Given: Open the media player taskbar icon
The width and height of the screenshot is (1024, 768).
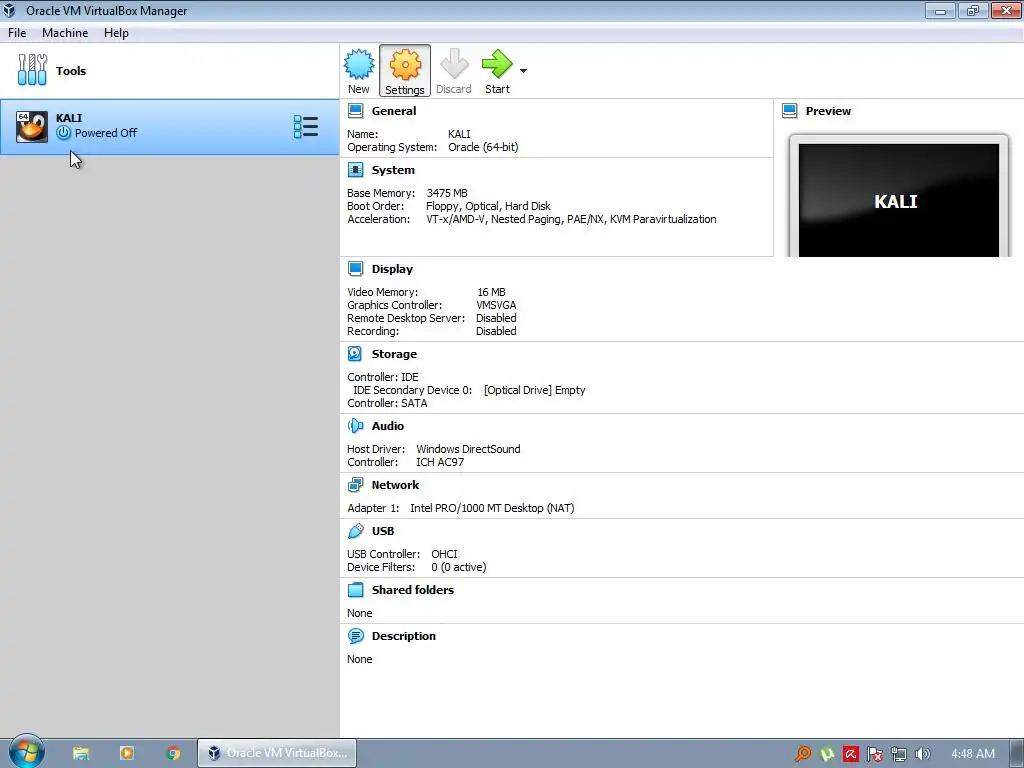Looking at the screenshot, I should point(127,753).
